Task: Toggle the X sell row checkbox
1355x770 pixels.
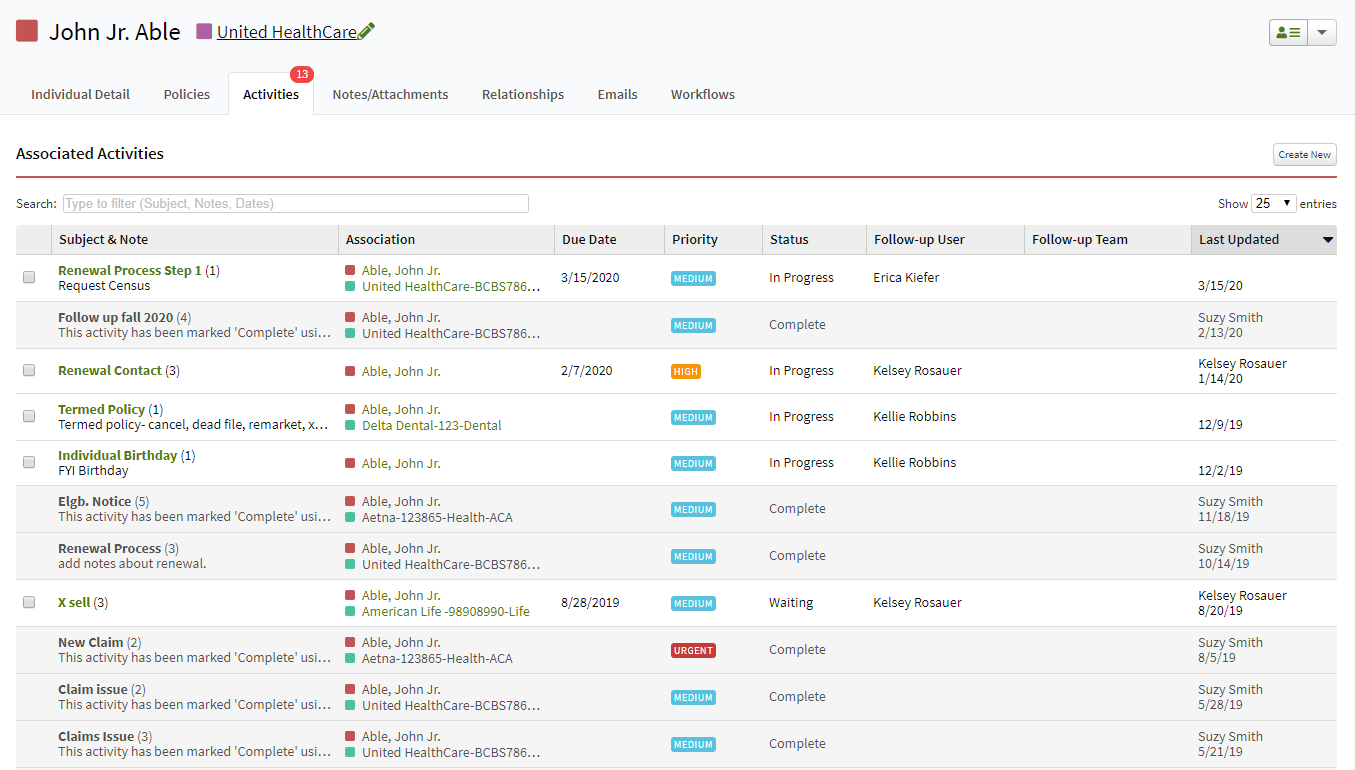Action: point(29,602)
